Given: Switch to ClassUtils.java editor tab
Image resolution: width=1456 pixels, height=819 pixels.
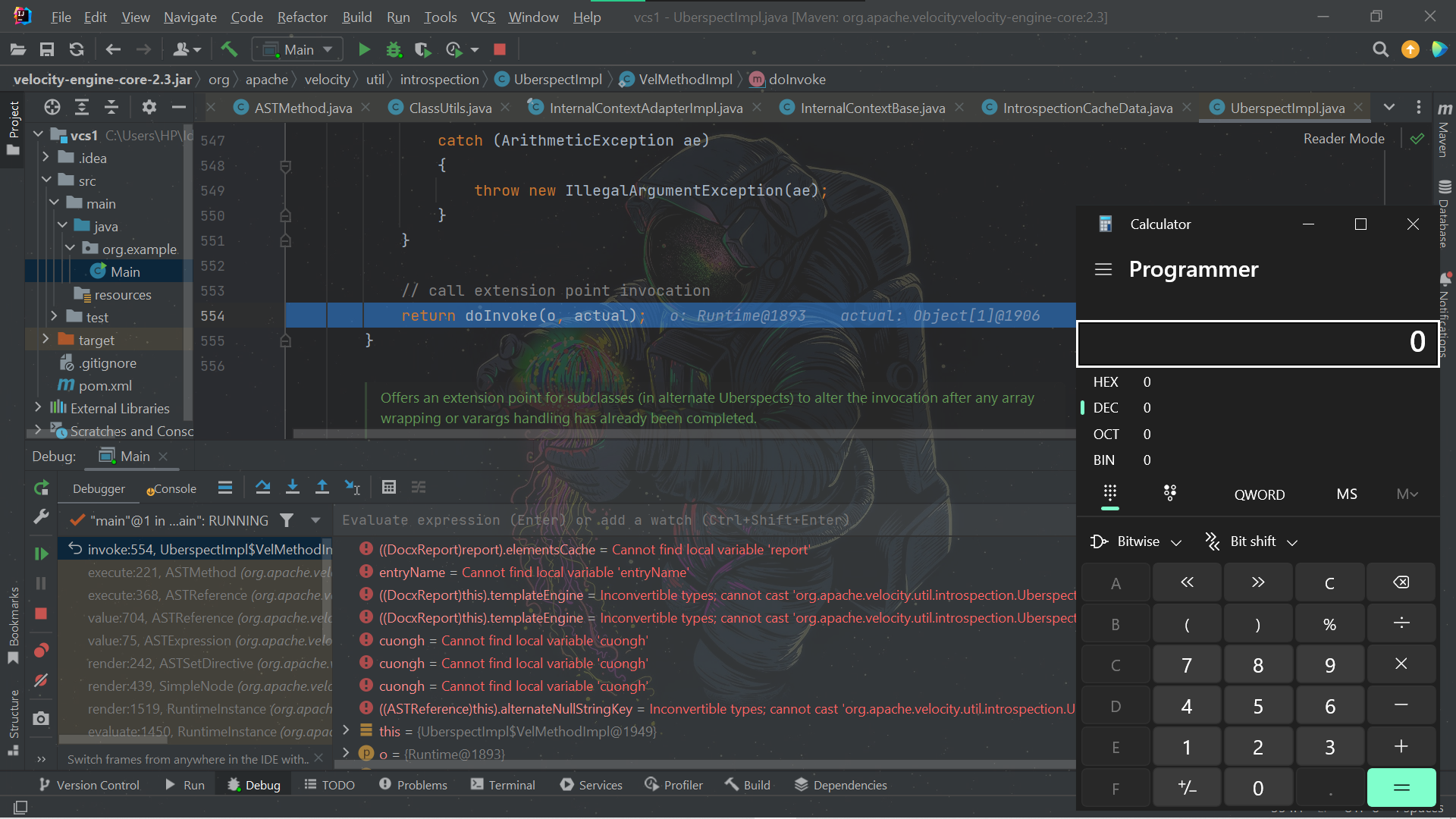Looking at the screenshot, I should [450, 108].
